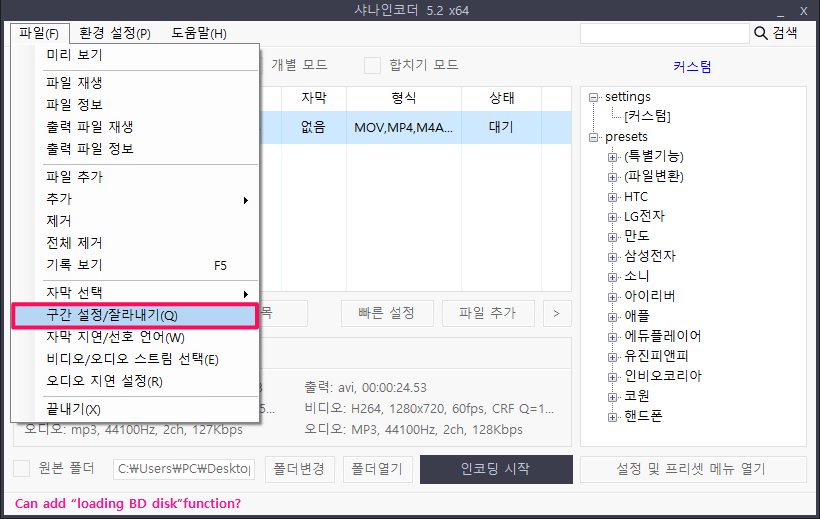Screen dimensions: 820x519
Task: Expand the (특별기능) preset group
Action: 612,157
